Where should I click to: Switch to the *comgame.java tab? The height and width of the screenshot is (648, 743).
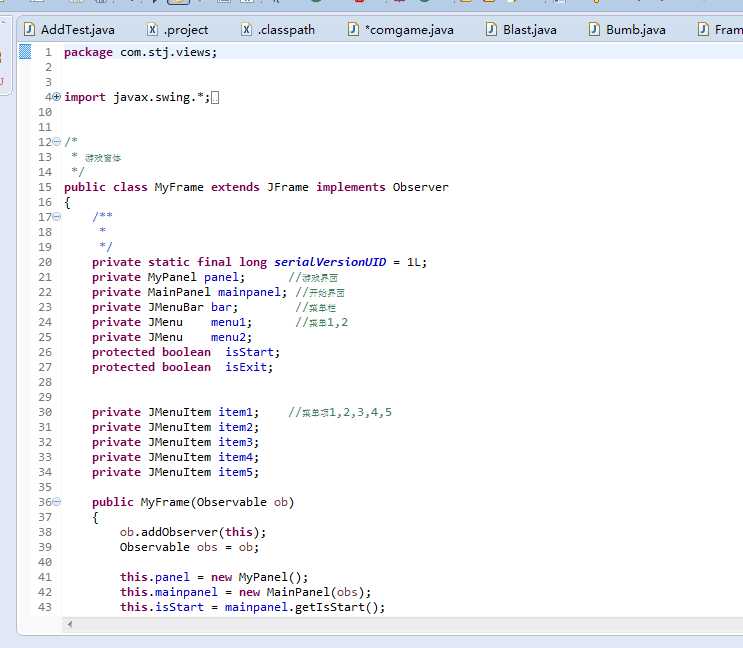coord(401,30)
